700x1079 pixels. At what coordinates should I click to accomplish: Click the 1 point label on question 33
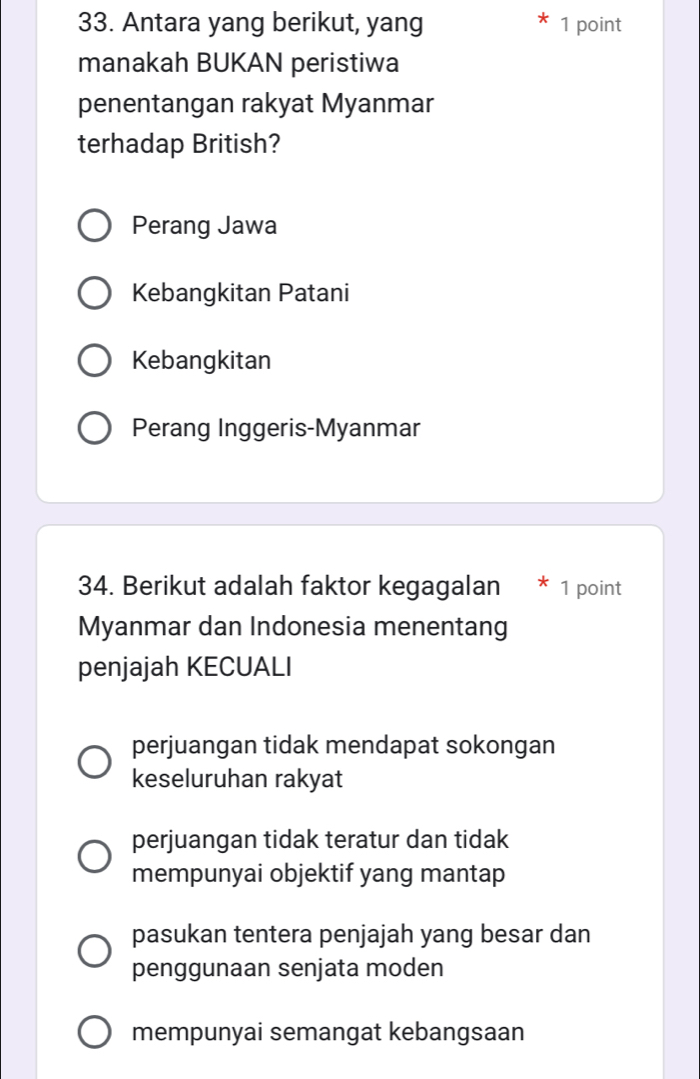pyautogui.click(x=591, y=25)
